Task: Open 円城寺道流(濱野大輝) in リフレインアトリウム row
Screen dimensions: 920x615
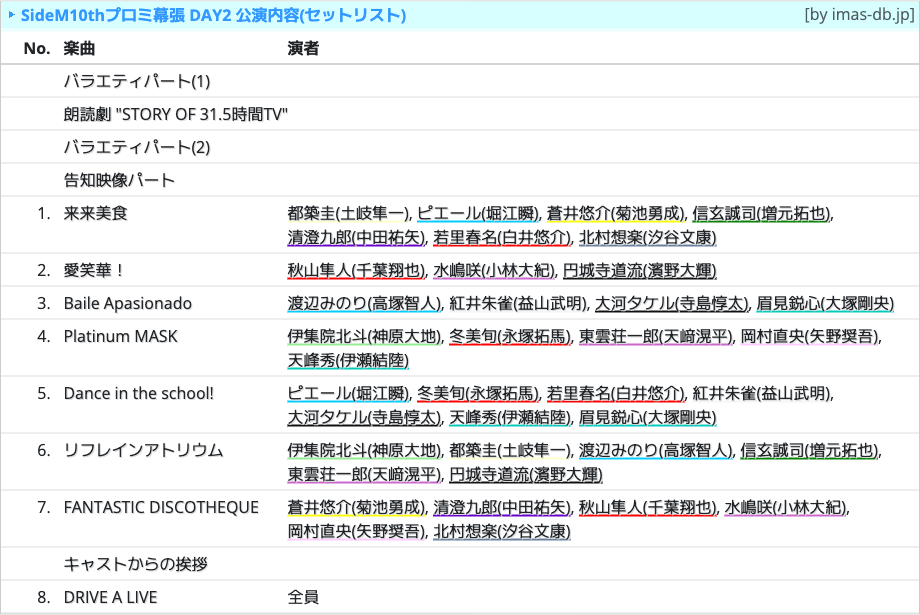Action: (526, 474)
